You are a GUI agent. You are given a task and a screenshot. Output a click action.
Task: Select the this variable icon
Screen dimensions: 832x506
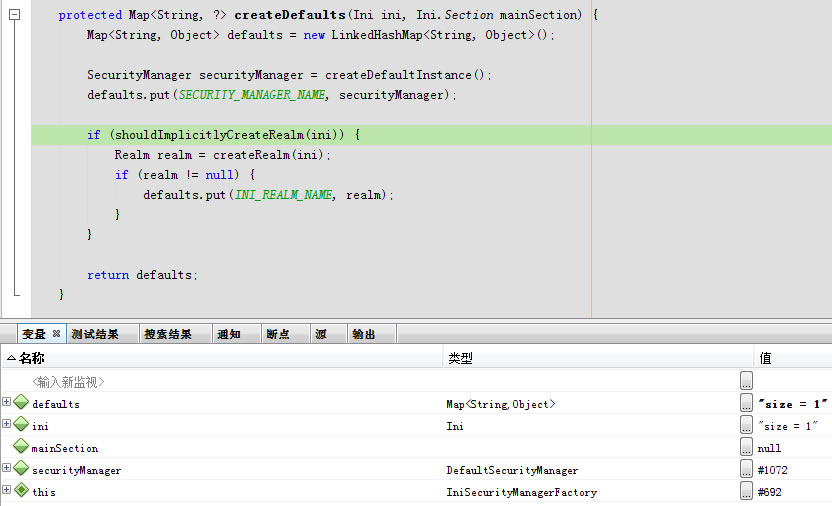pos(21,490)
